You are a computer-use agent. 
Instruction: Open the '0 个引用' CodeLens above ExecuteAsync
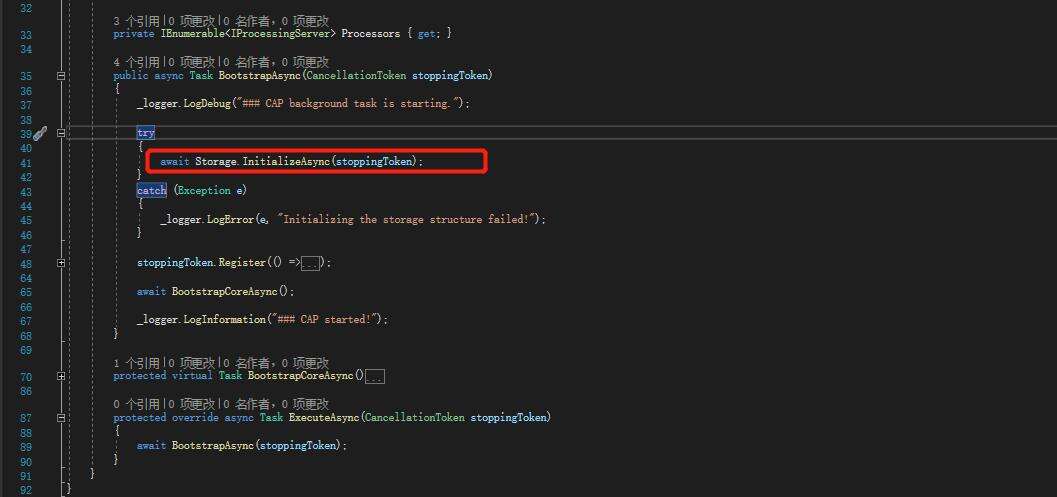coord(137,404)
